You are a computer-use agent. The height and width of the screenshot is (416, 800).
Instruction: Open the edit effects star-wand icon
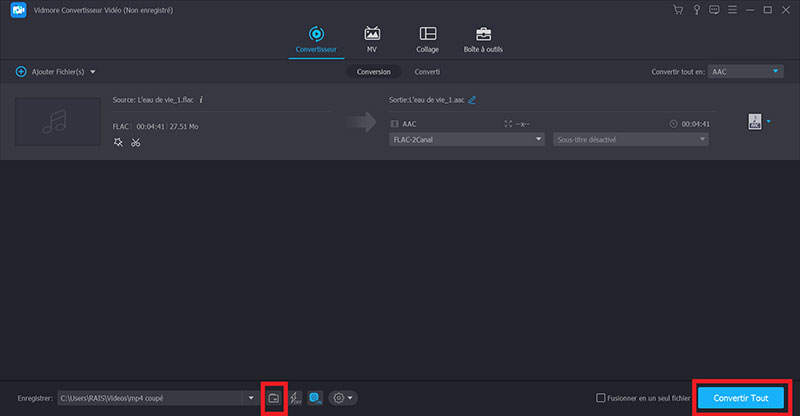[118, 142]
